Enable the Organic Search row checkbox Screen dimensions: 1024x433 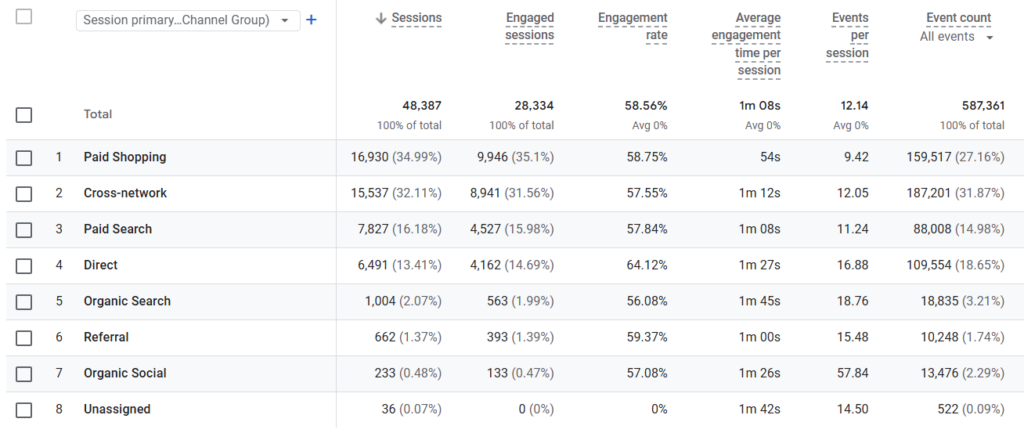pos(24,301)
